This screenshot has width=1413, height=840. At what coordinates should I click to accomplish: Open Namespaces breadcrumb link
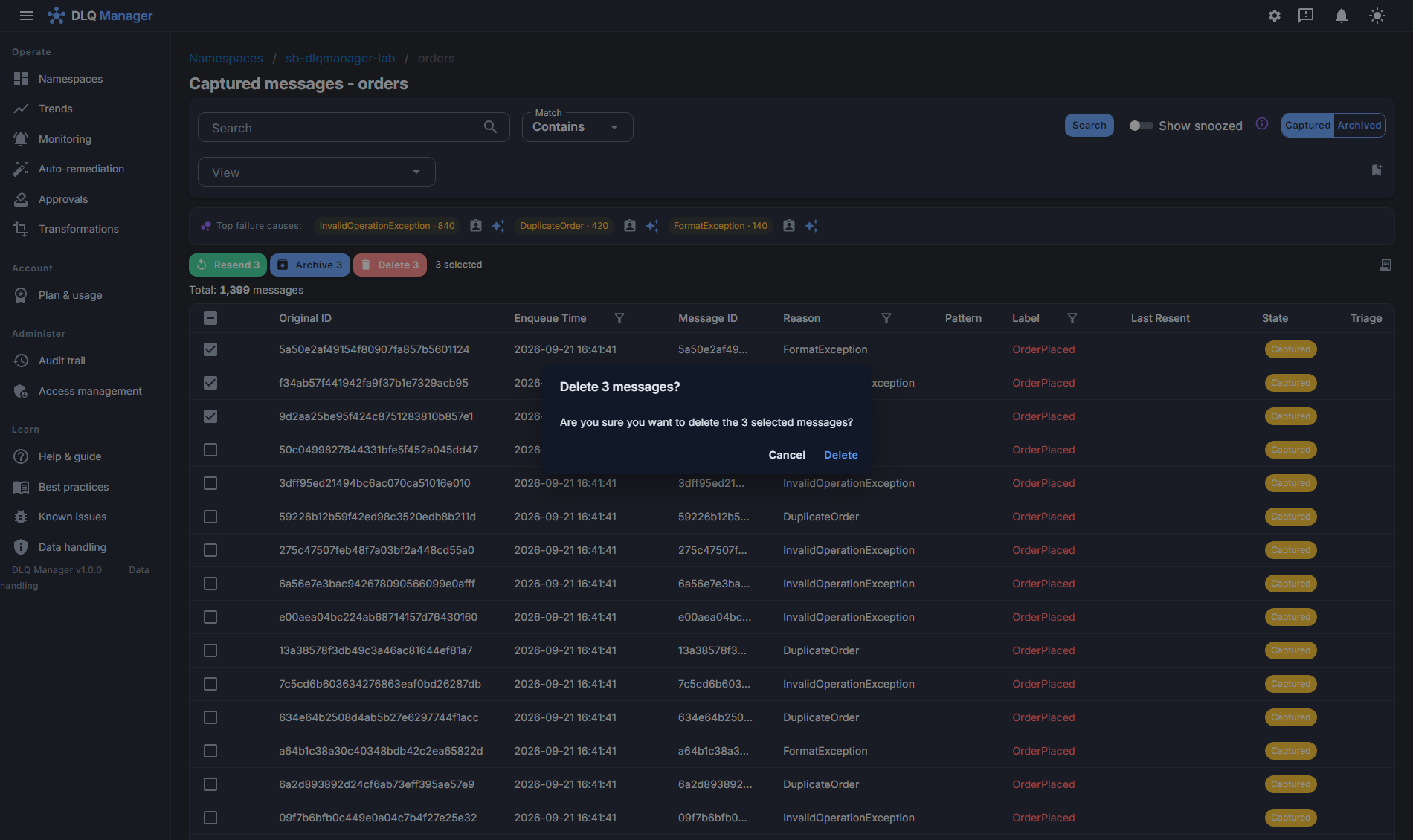pos(225,59)
